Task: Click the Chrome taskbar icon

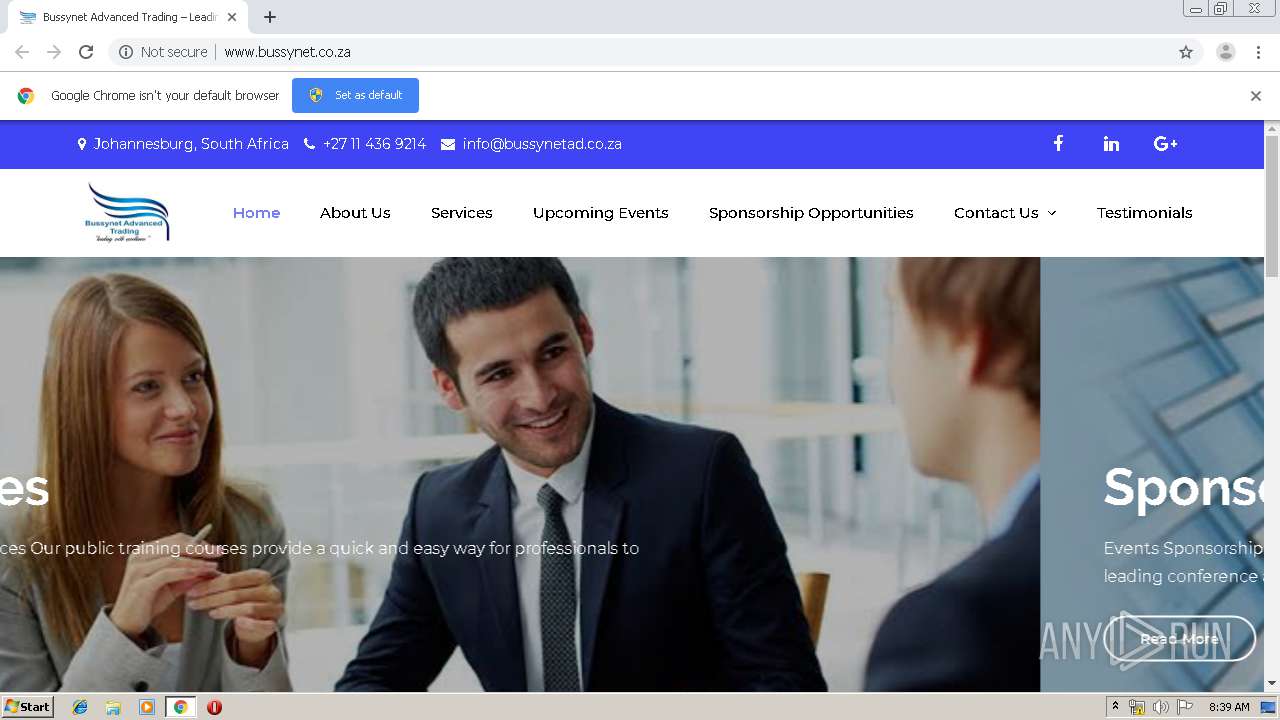Action: pos(180,707)
